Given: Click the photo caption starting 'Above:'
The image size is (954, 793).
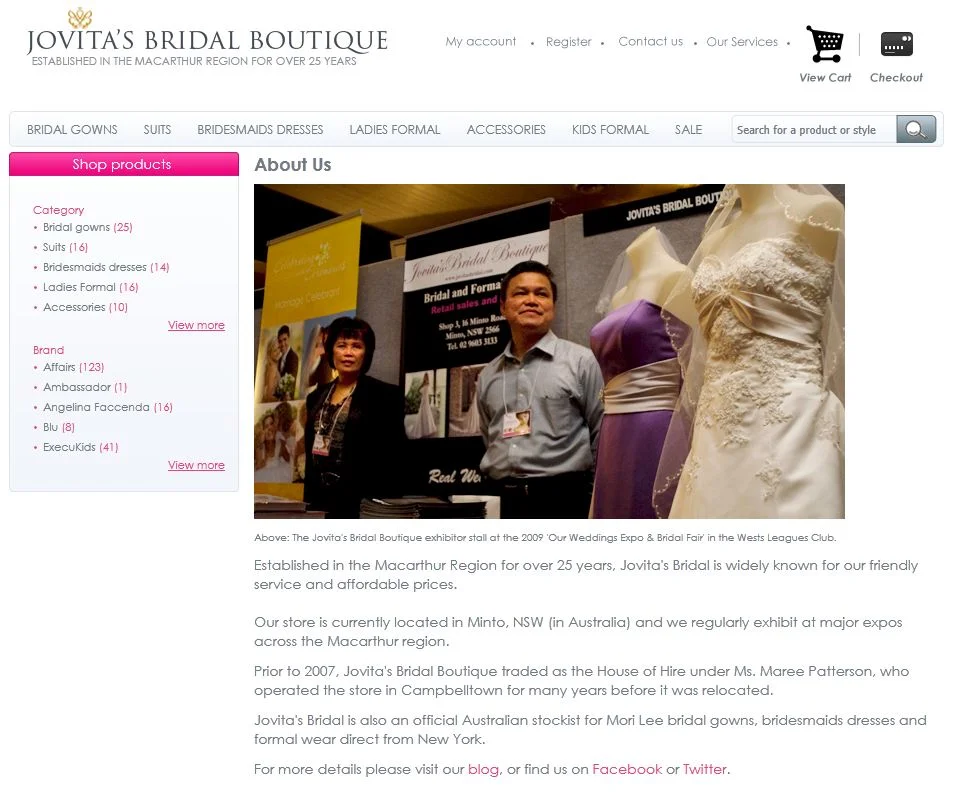Looking at the screenshot, I should pos(545,537).
